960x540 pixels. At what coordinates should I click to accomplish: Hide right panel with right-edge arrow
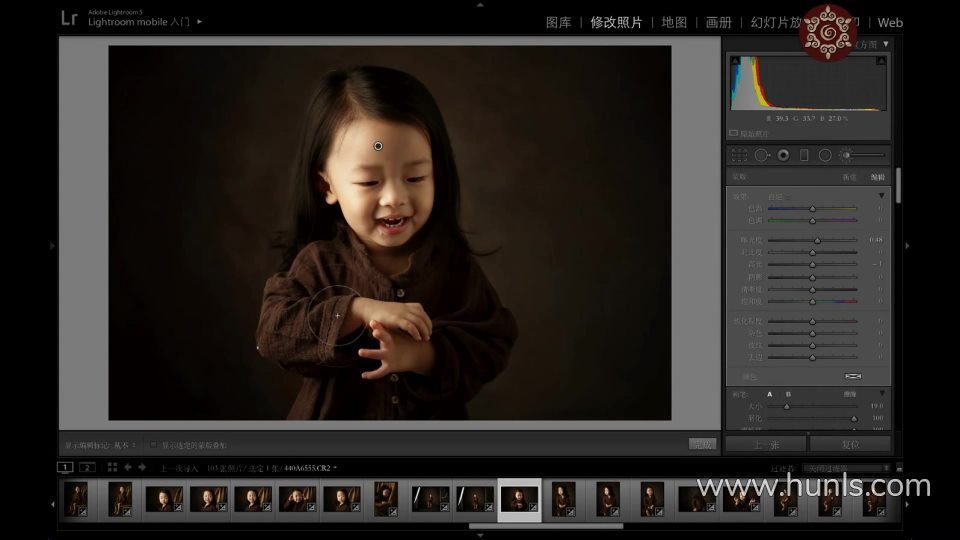907,246
